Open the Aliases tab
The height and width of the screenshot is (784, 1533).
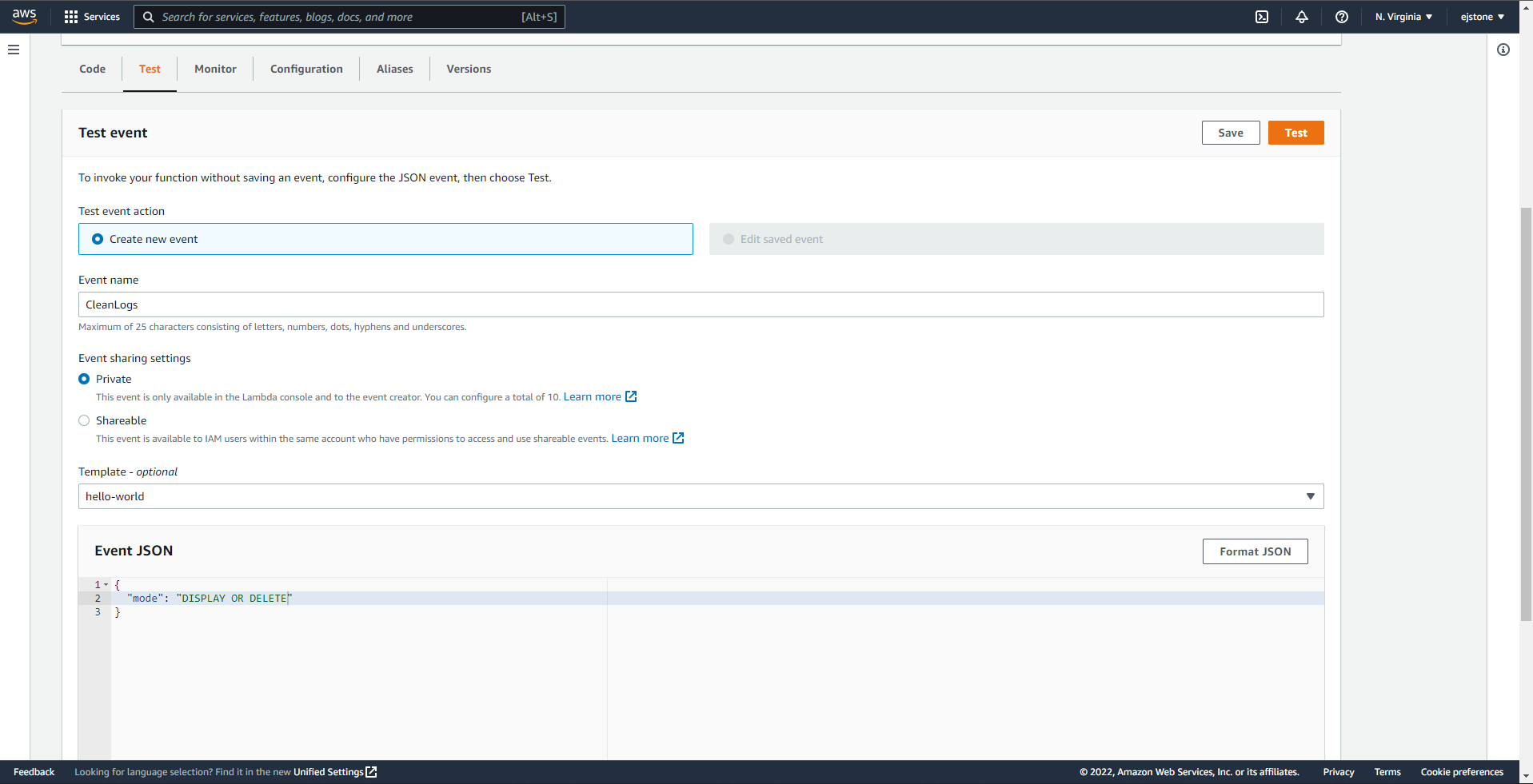(x=395, y=69)
